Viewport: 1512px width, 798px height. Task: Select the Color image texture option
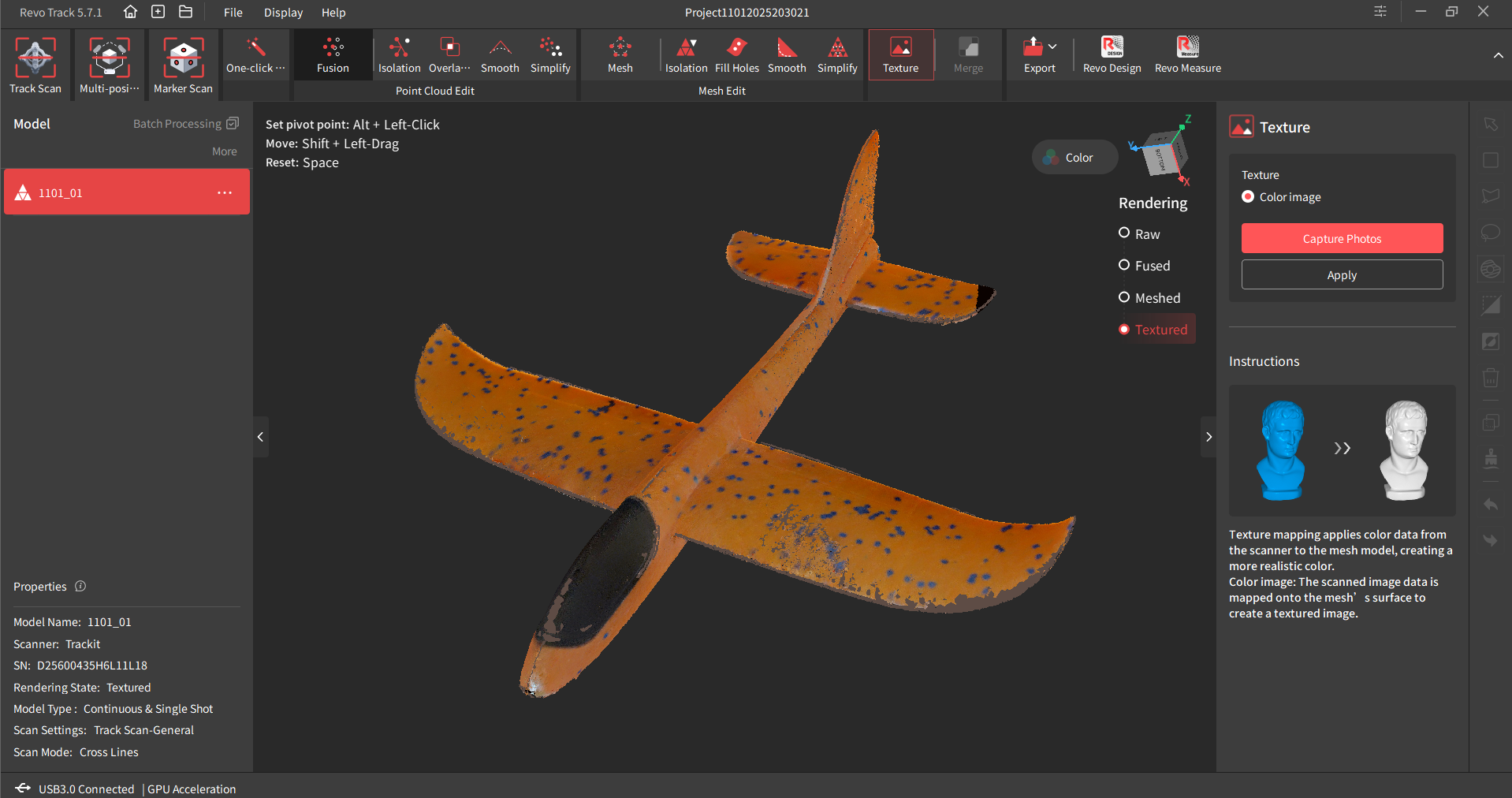click(1248, 197)
